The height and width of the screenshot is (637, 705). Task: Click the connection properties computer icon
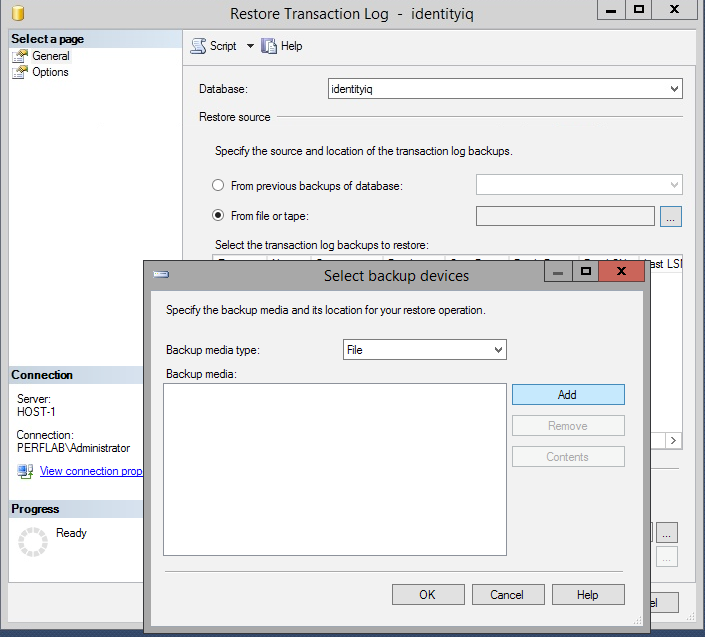tap(25, 471)
